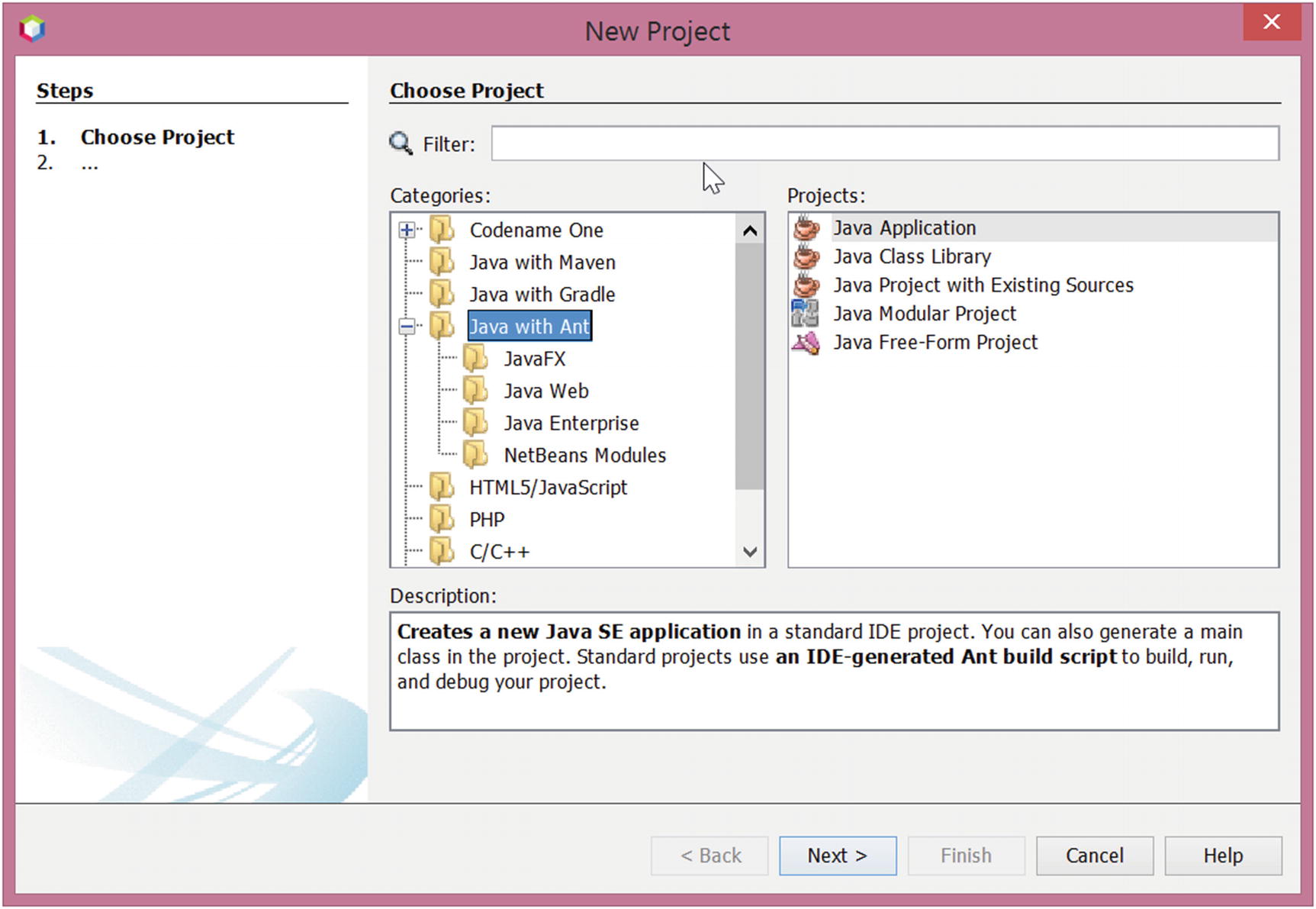Click the Java Free-Form Project icon

[806, 342]
